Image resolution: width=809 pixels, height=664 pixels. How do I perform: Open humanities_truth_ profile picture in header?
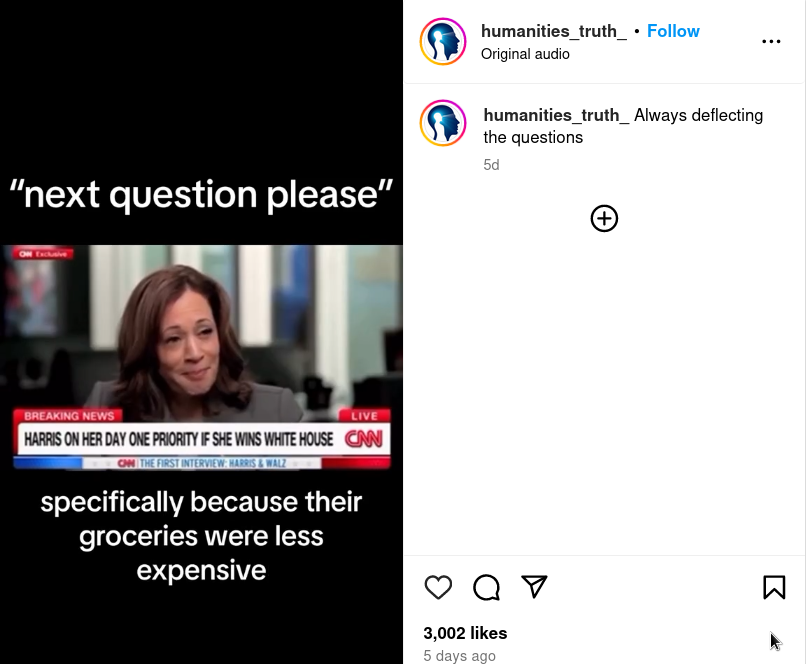pos(443,41)
